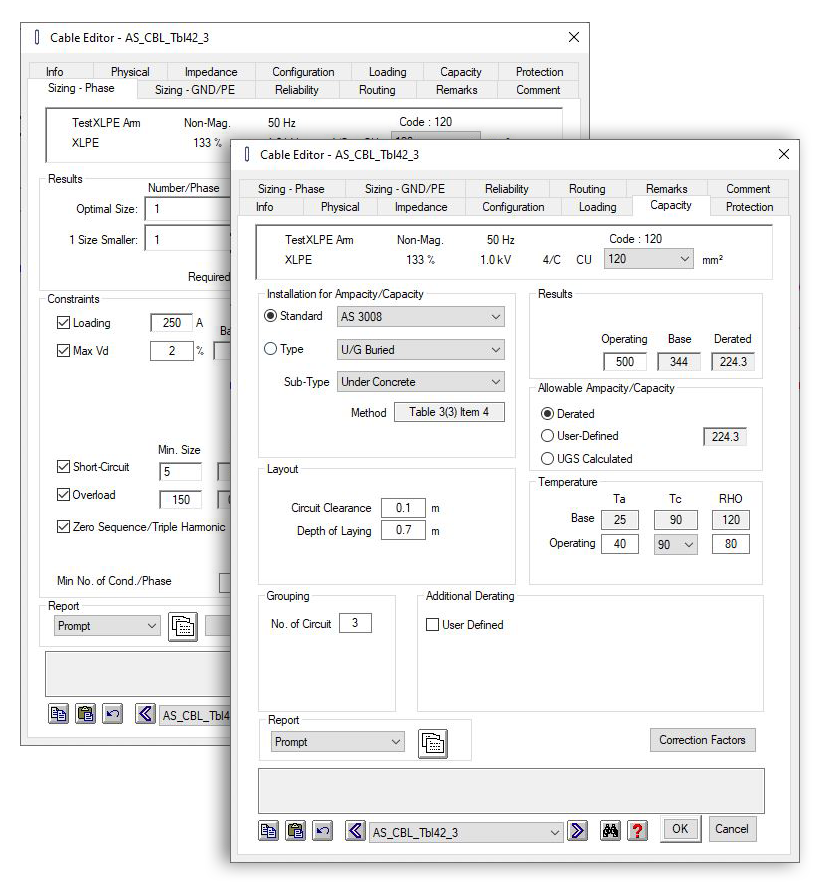Enable User Defined additional derating
Screen dimensions: 816x884
pyautogui.click(x=433, y=625)
